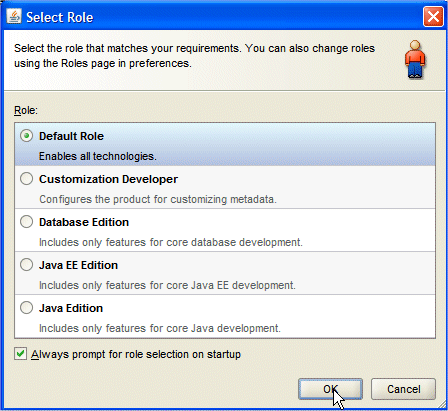
Task: Click the 'Enables all technologies.' description
Action: 98,156
